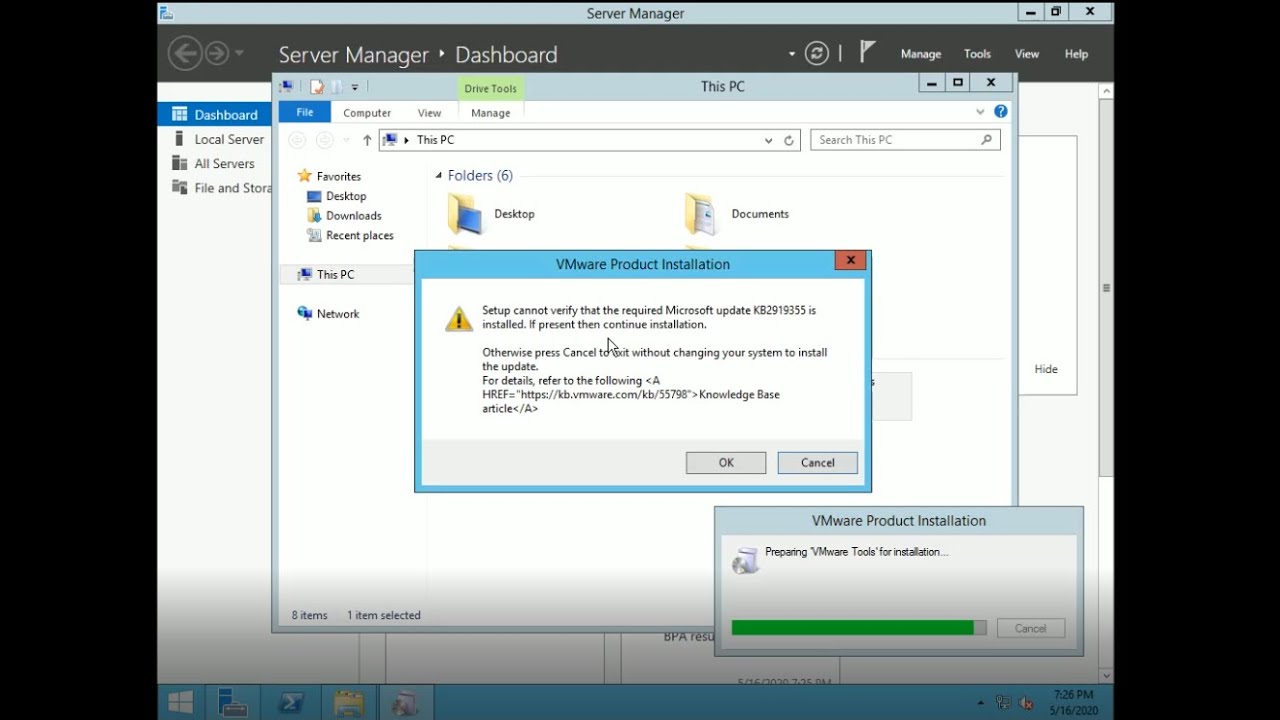Refresh the Server Manager dashboard

pos(817,53)
